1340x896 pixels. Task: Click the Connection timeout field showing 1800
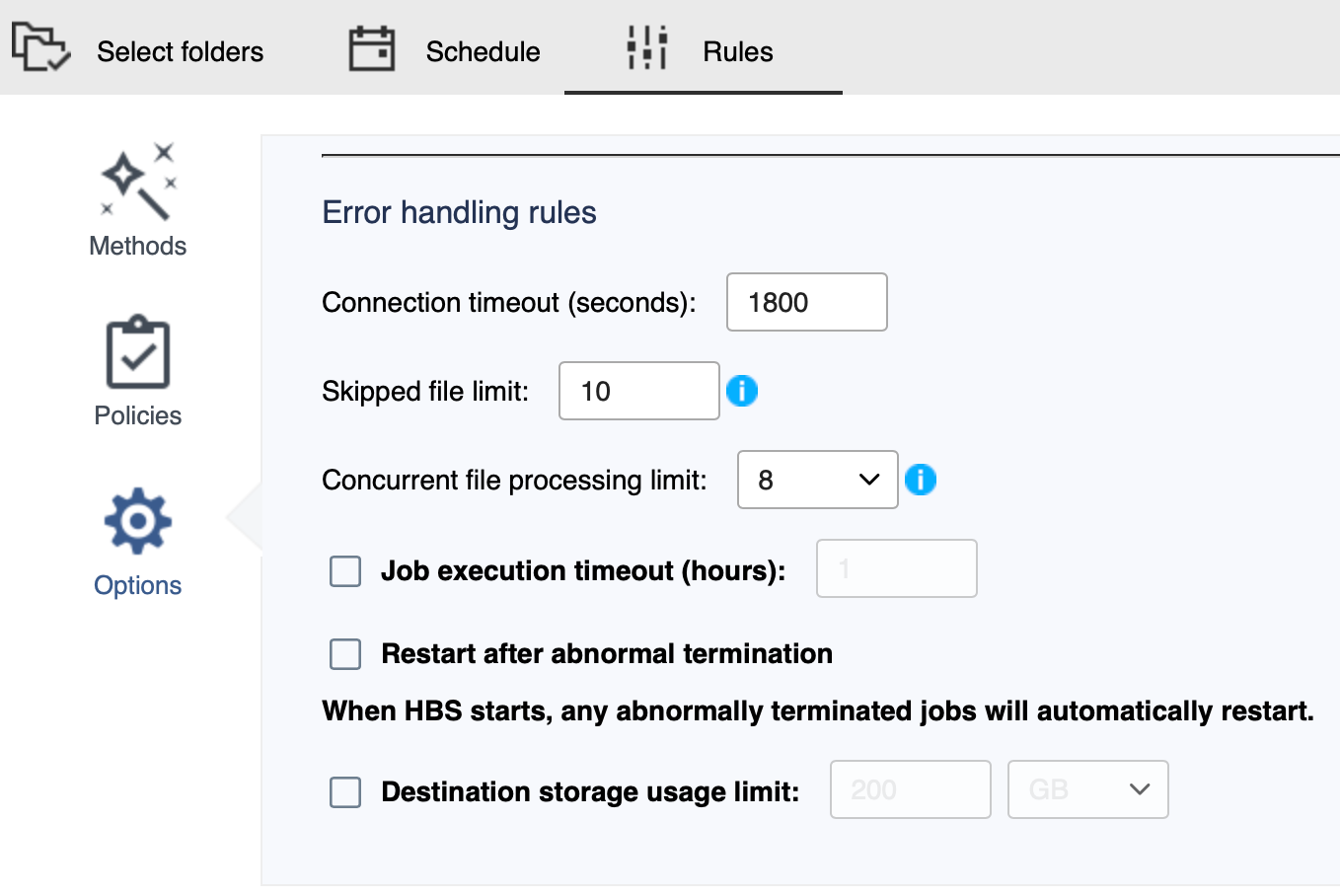click(x=807, y=302)
